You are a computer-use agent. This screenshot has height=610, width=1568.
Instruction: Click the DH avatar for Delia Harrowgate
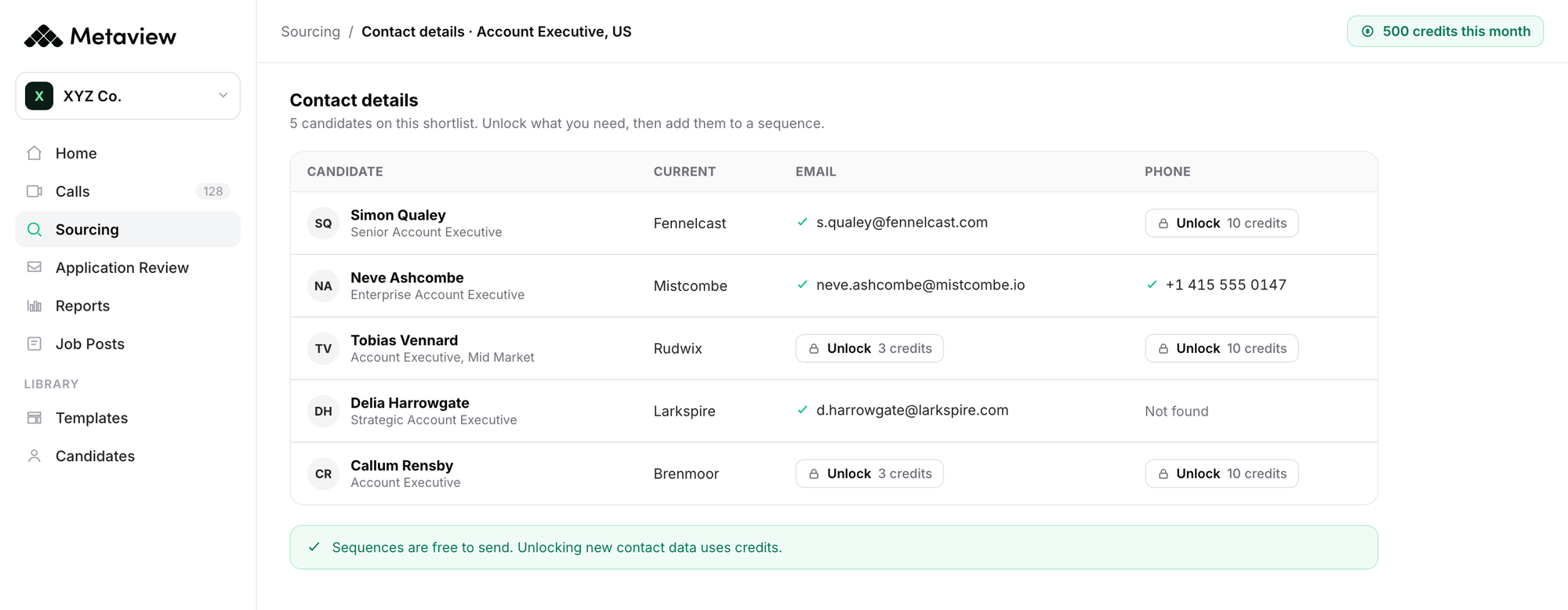click(323, 411)
